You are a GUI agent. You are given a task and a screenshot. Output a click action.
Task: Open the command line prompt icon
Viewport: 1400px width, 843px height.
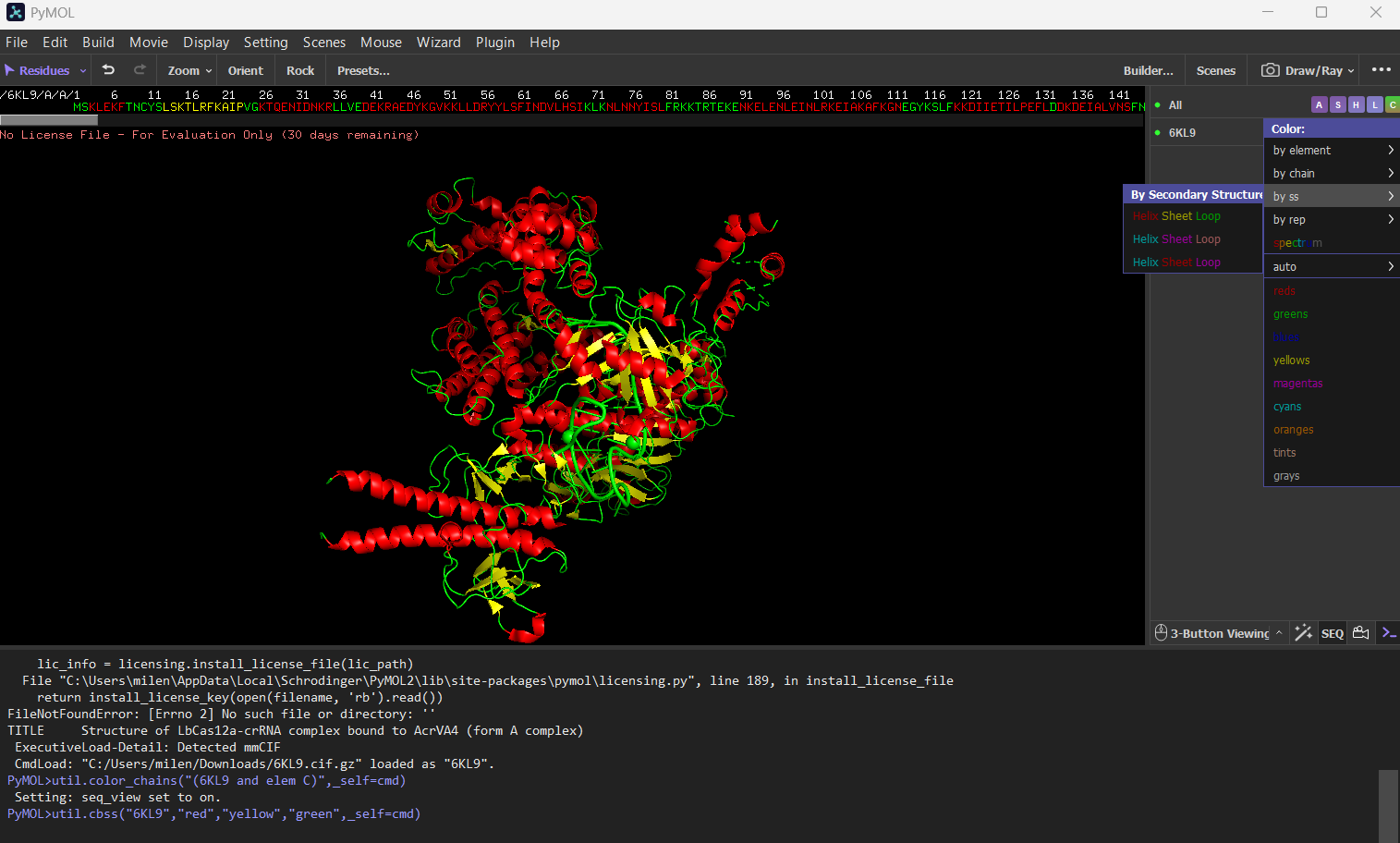[x=1388, y=633]
